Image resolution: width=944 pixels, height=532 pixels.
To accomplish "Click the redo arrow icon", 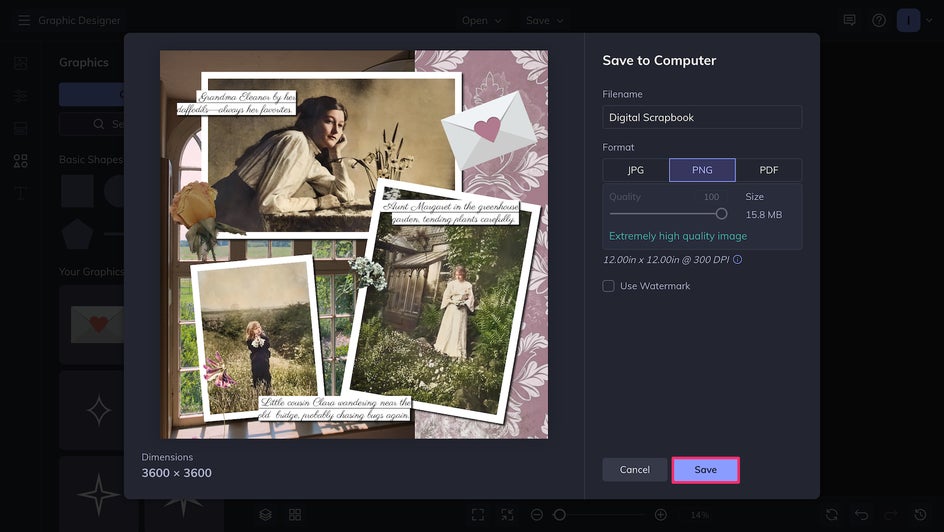I will pyautogui.click(x=891, y=515).
